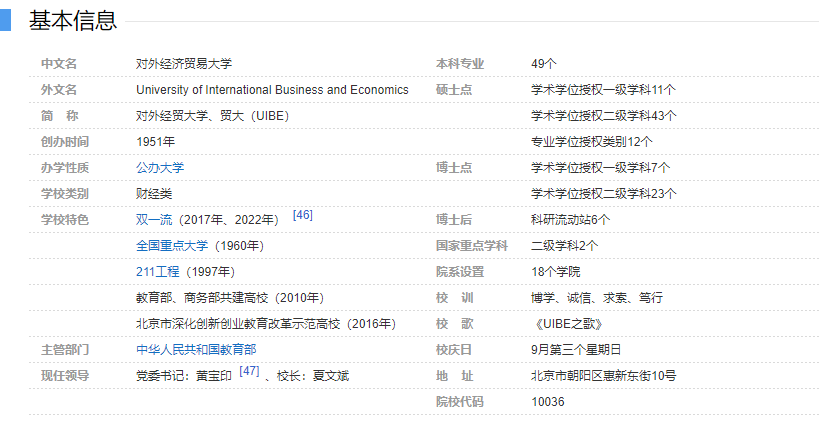Image resolution: width=830 pixels, height=422 pixels.
Task: Click the address 北京市朝阳区惠新东街10号
Action: click(x=603, y=376)
